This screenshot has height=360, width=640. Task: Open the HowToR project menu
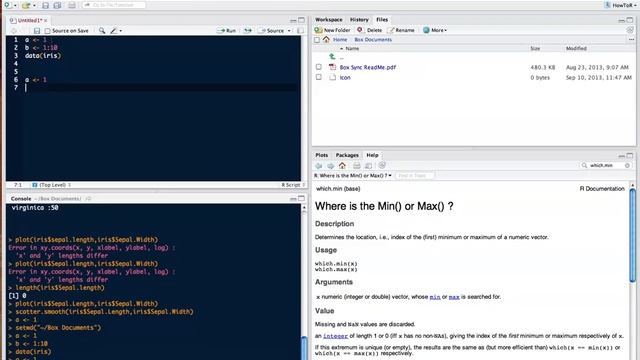coord(621,5)
